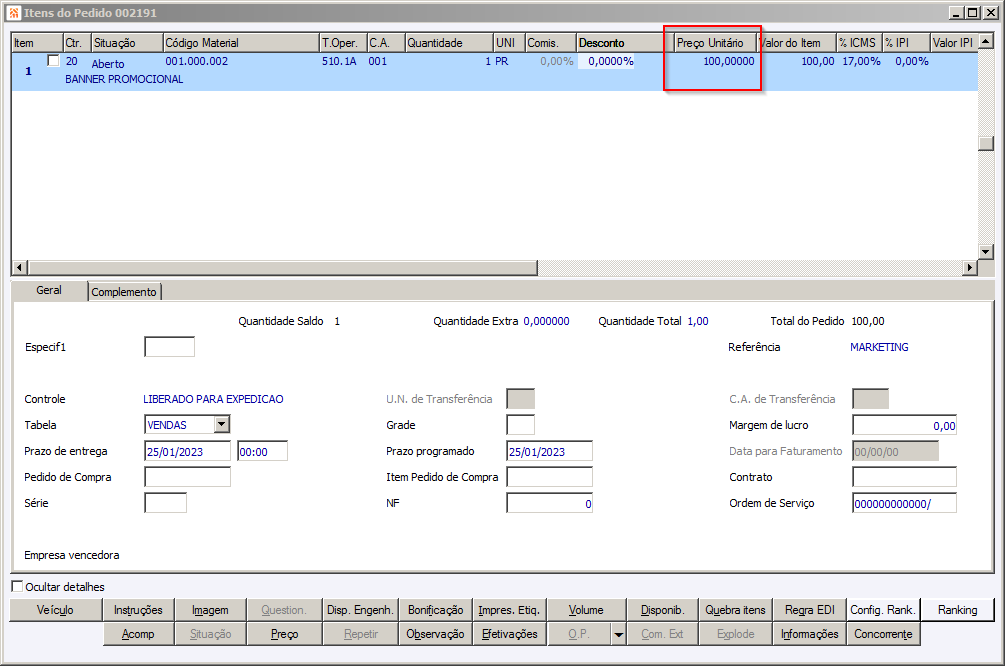The width and height of the screenshot is (1005, 666).
Task: Click the Pedido de Compra input field
Action: coord(188,477)
